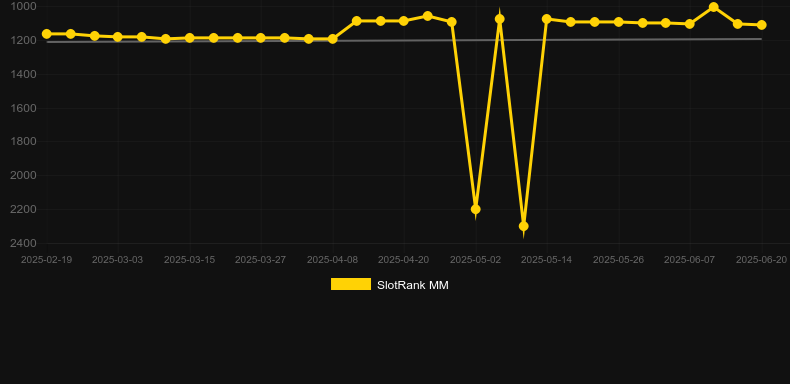Viewport: 790px width, 384px height.
Task: Toggle the SlotRank MM legend label
Action: point(413,285)
